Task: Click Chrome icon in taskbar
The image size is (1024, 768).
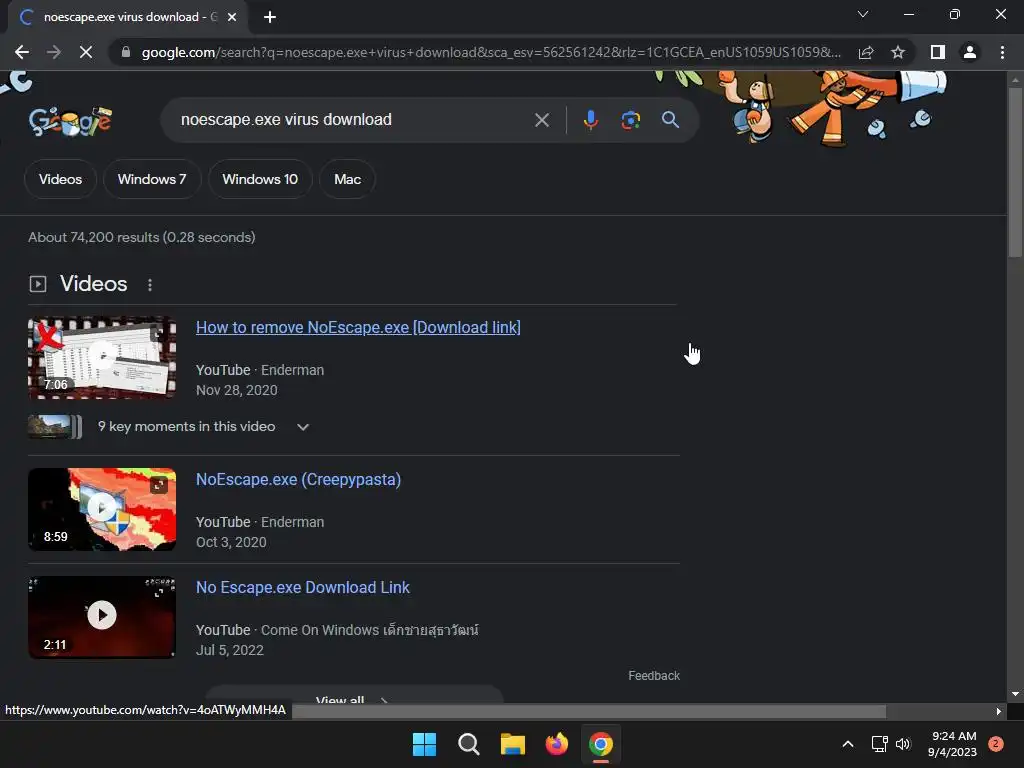Action: [x=601, y=744]
